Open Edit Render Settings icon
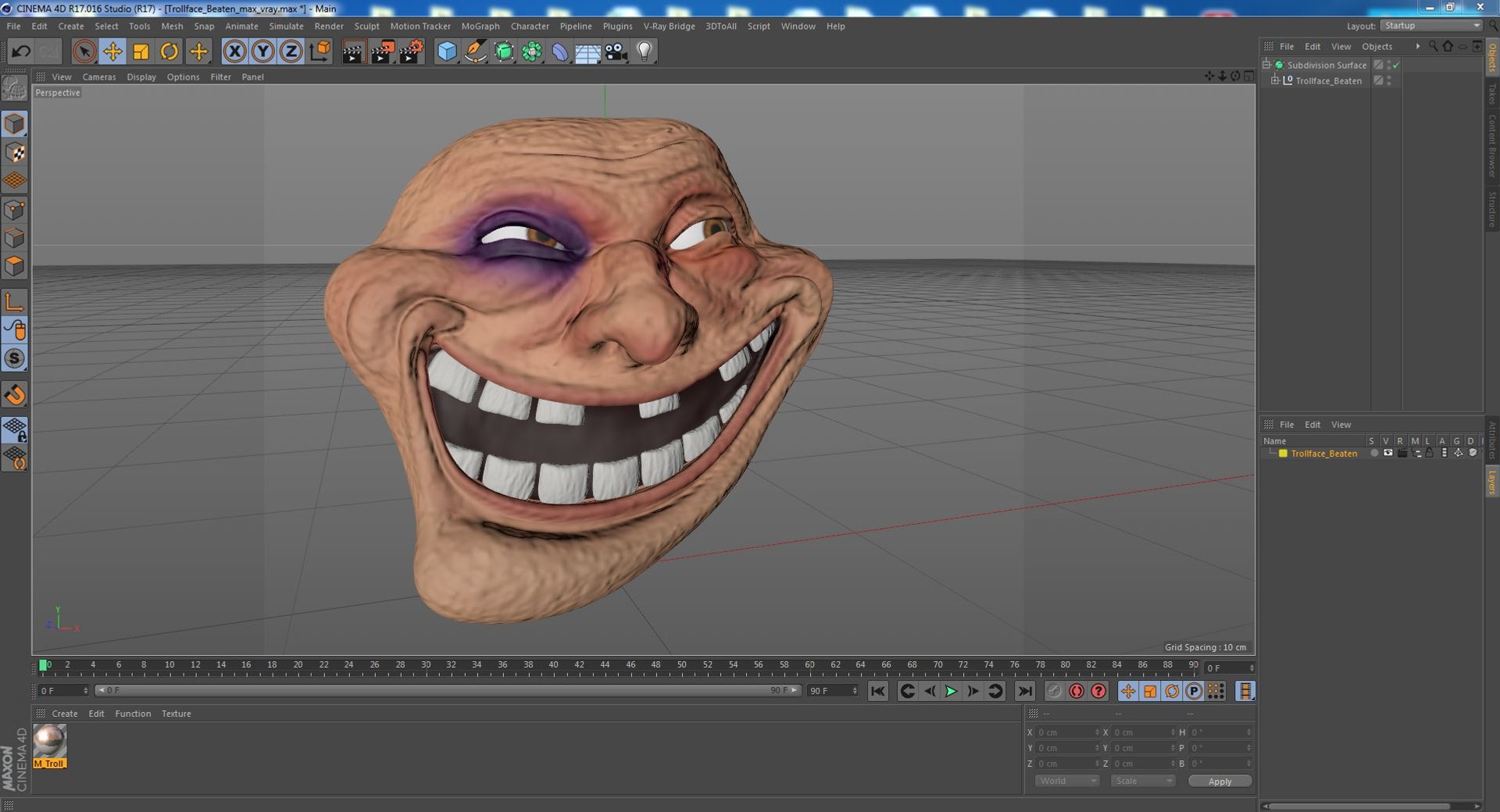Image resolution: width=1500 pixels, height=812 pixels. [x=411, y=52]
